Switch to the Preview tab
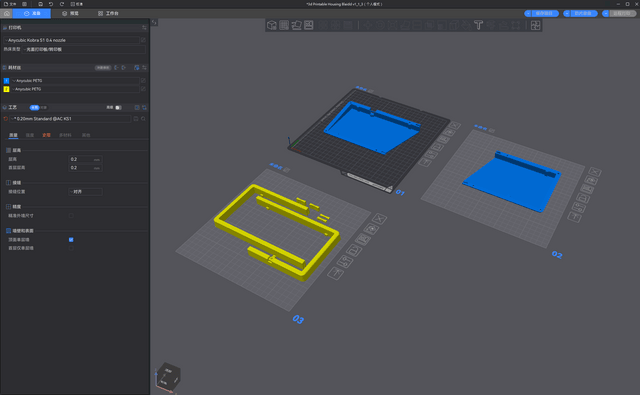The height and width of the screenshot is (395, 640). pos(70,13)
